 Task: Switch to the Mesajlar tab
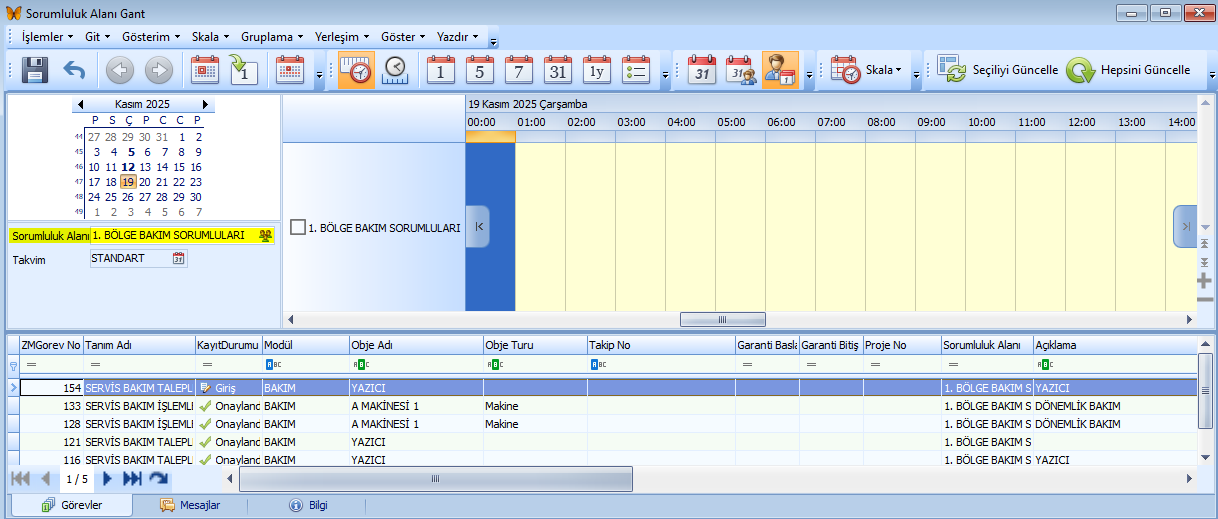point(190,505)
